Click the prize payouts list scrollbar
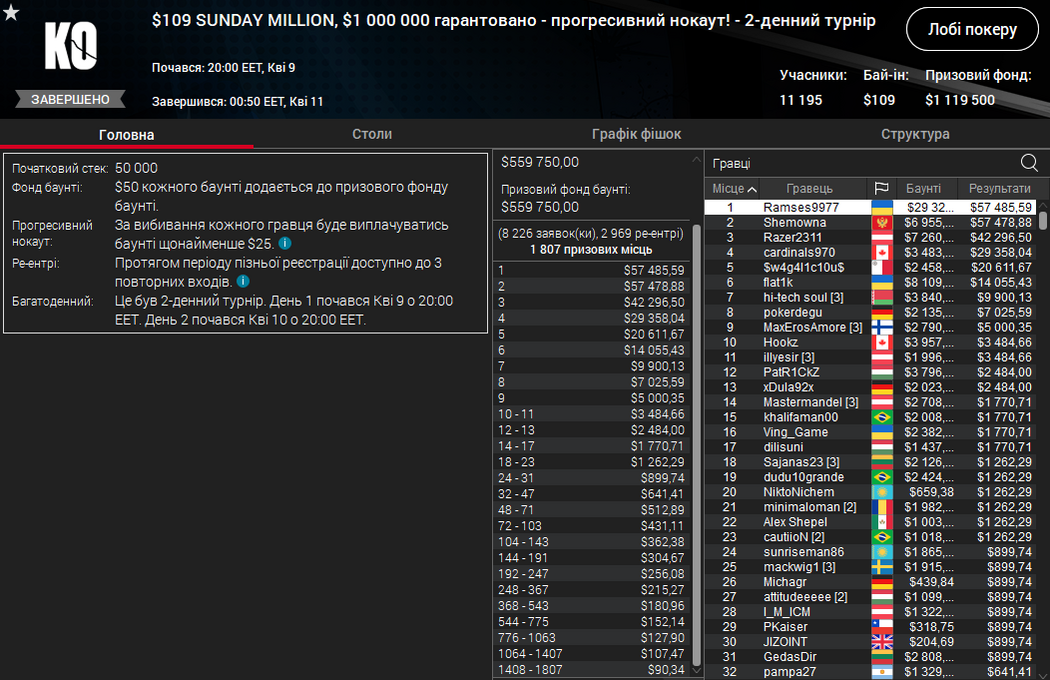The height and width of the screenshot is (680, 1050). (x=697, y=440)
